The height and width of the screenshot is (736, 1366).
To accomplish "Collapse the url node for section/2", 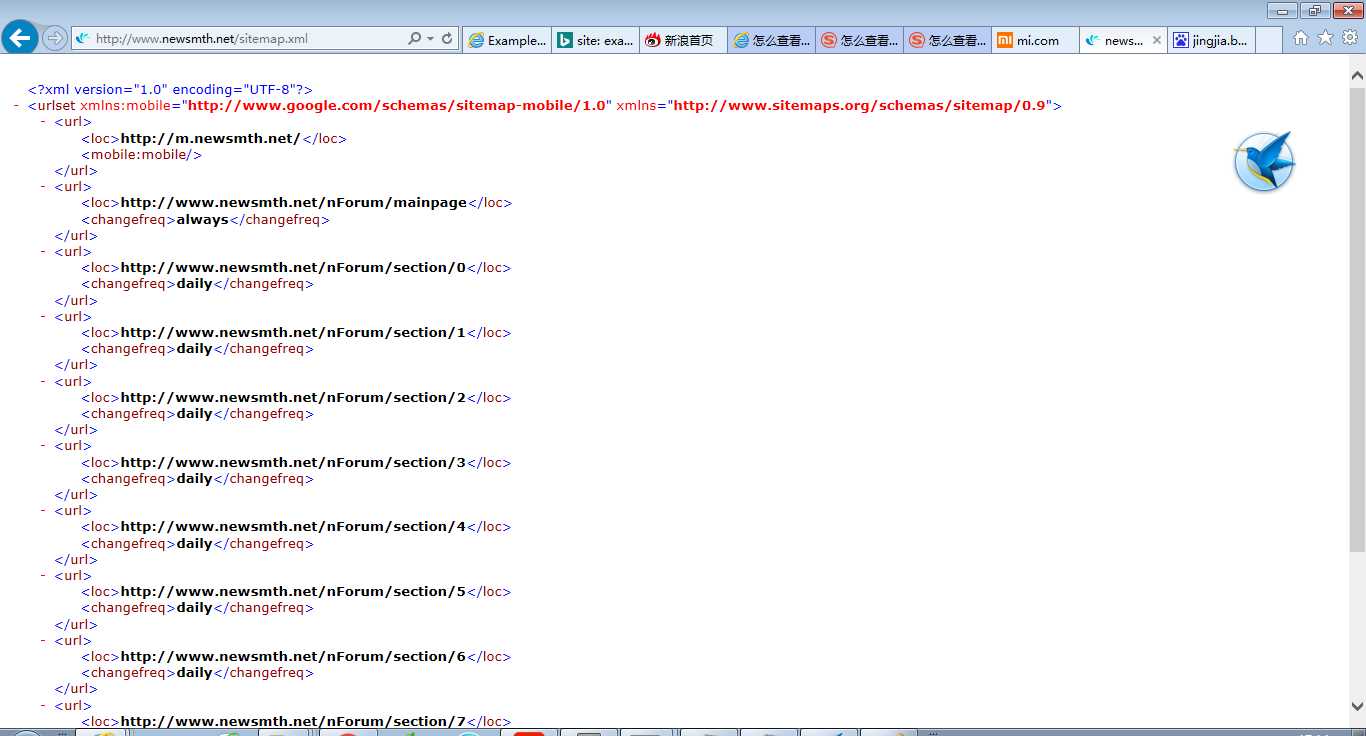I will coord(43,381).
